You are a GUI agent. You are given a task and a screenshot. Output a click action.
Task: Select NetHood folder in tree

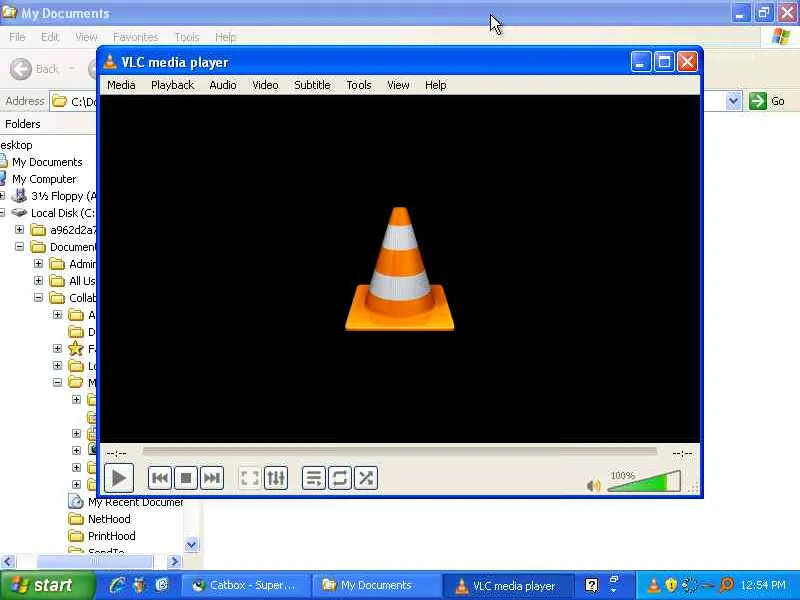click(109, 519)
